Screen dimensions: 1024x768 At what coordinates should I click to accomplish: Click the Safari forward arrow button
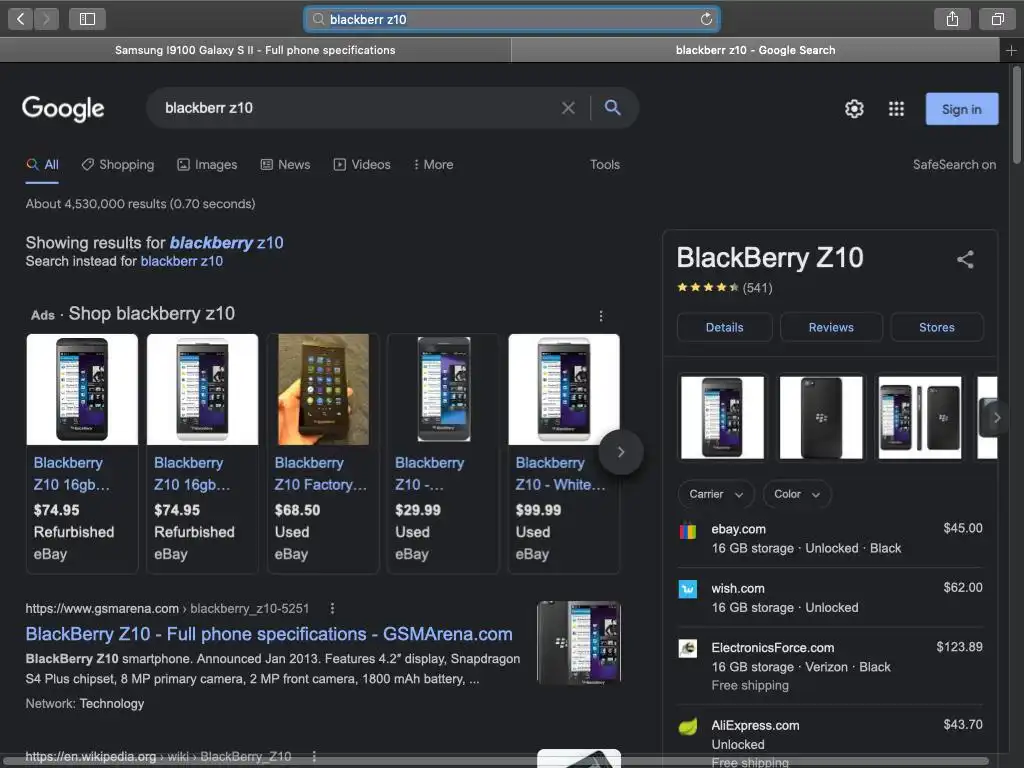pos(46,19)
